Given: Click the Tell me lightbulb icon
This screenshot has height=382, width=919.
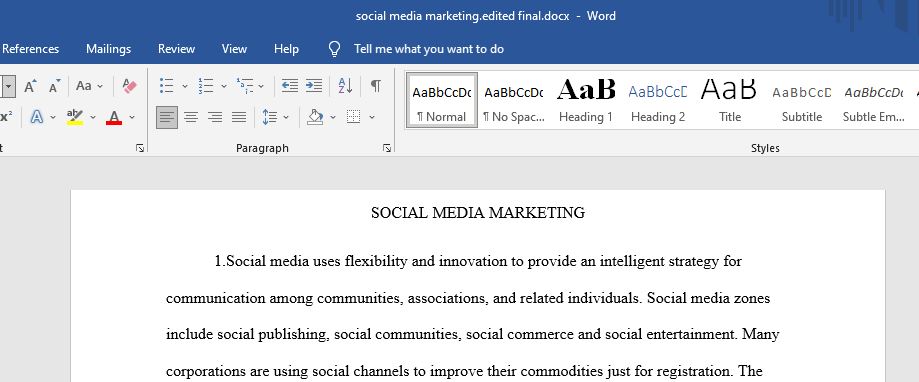Looking at the screenshot, I should tap(334, 49).
